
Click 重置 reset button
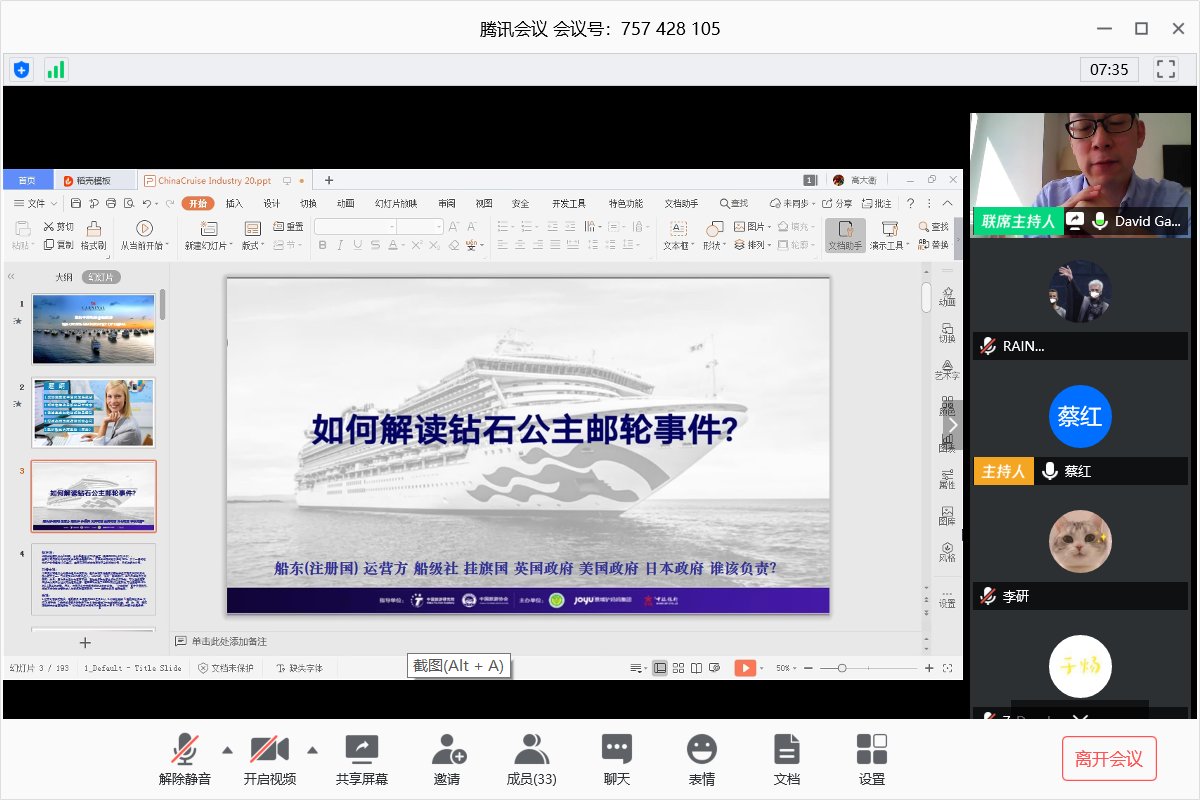[x=289, y=227]
